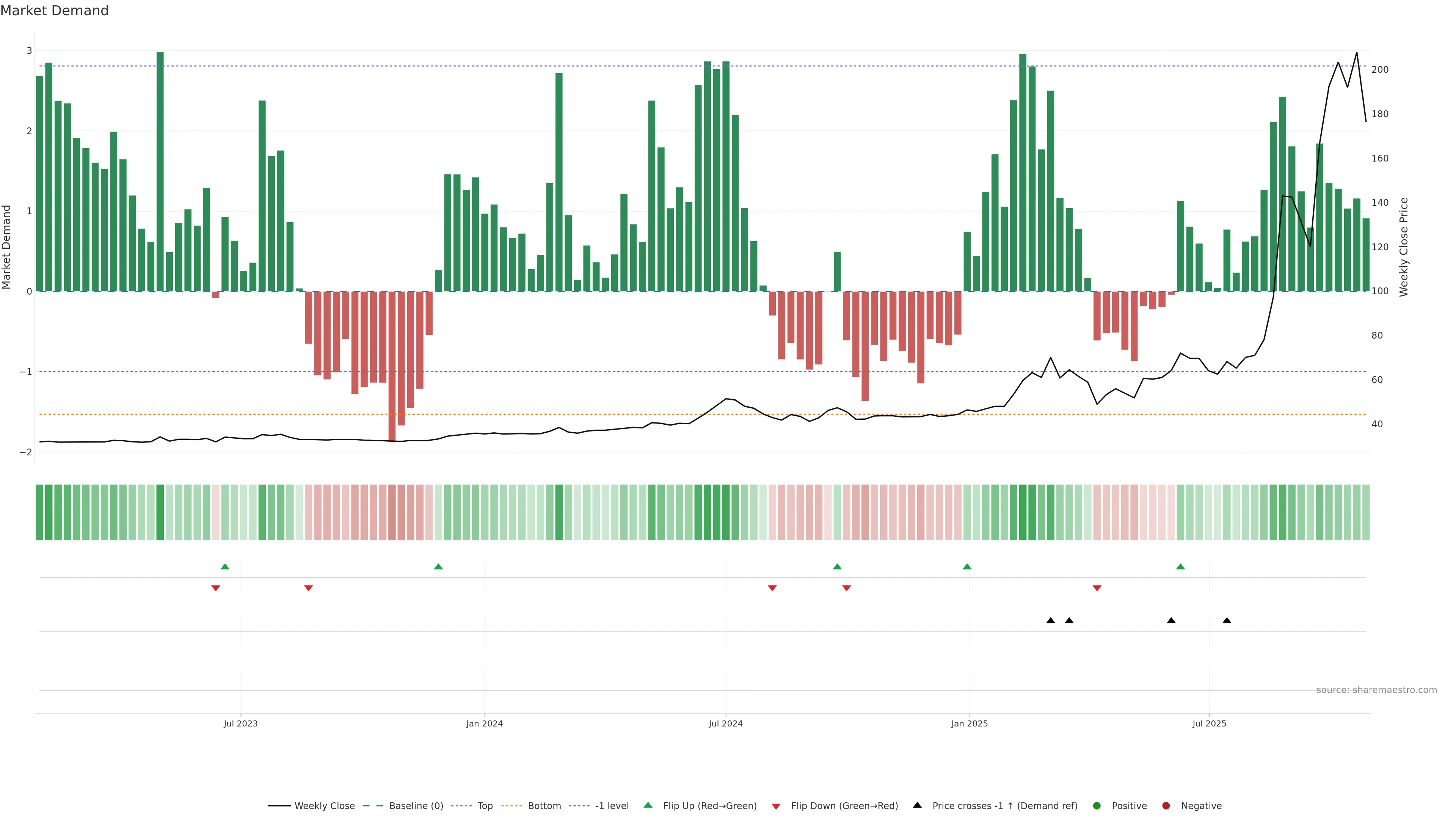The height and width of the screenshot is (819, 1456).
Task: Click the flip-up triangle just before Jan 2025
Action: pos(967,566)
